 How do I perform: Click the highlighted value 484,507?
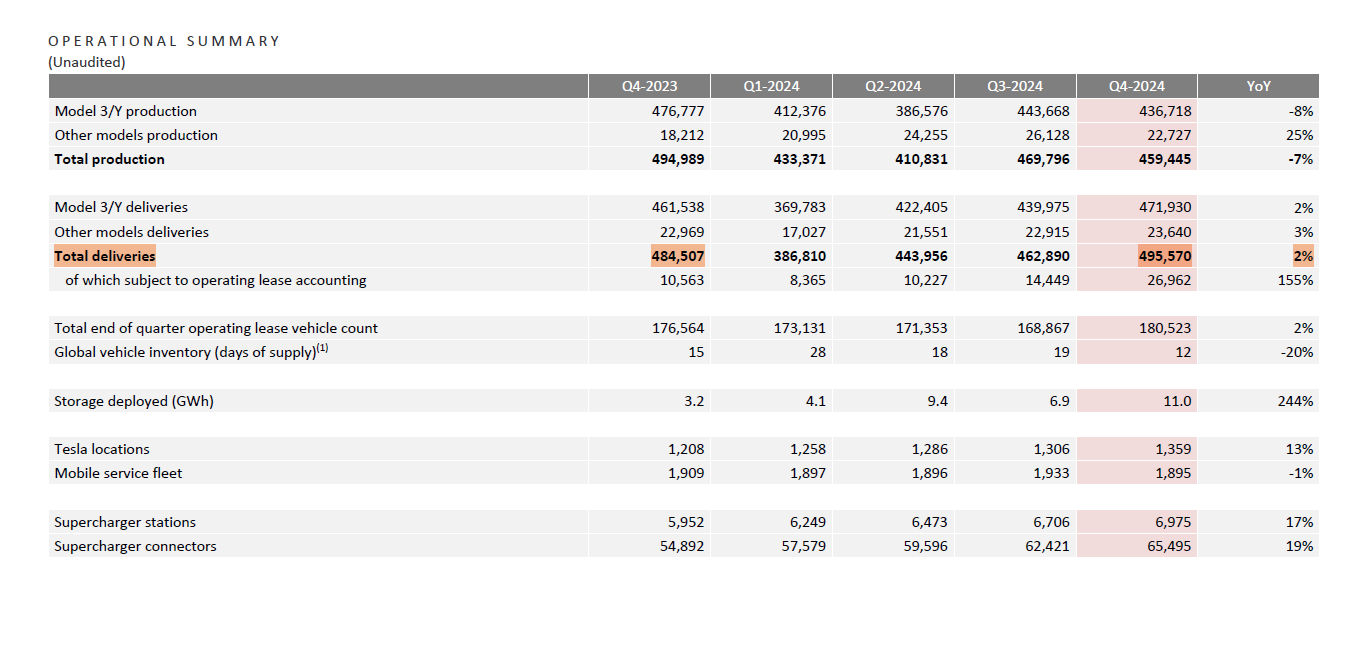point(678,256)
